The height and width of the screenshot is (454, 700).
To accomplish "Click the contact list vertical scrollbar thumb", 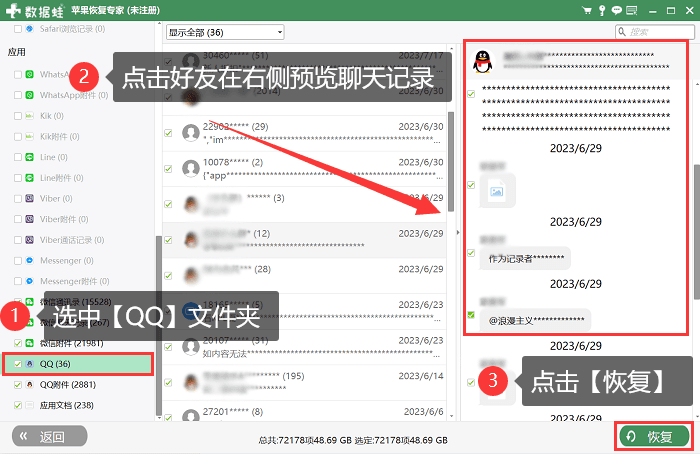I will click(x=451, y=162).
